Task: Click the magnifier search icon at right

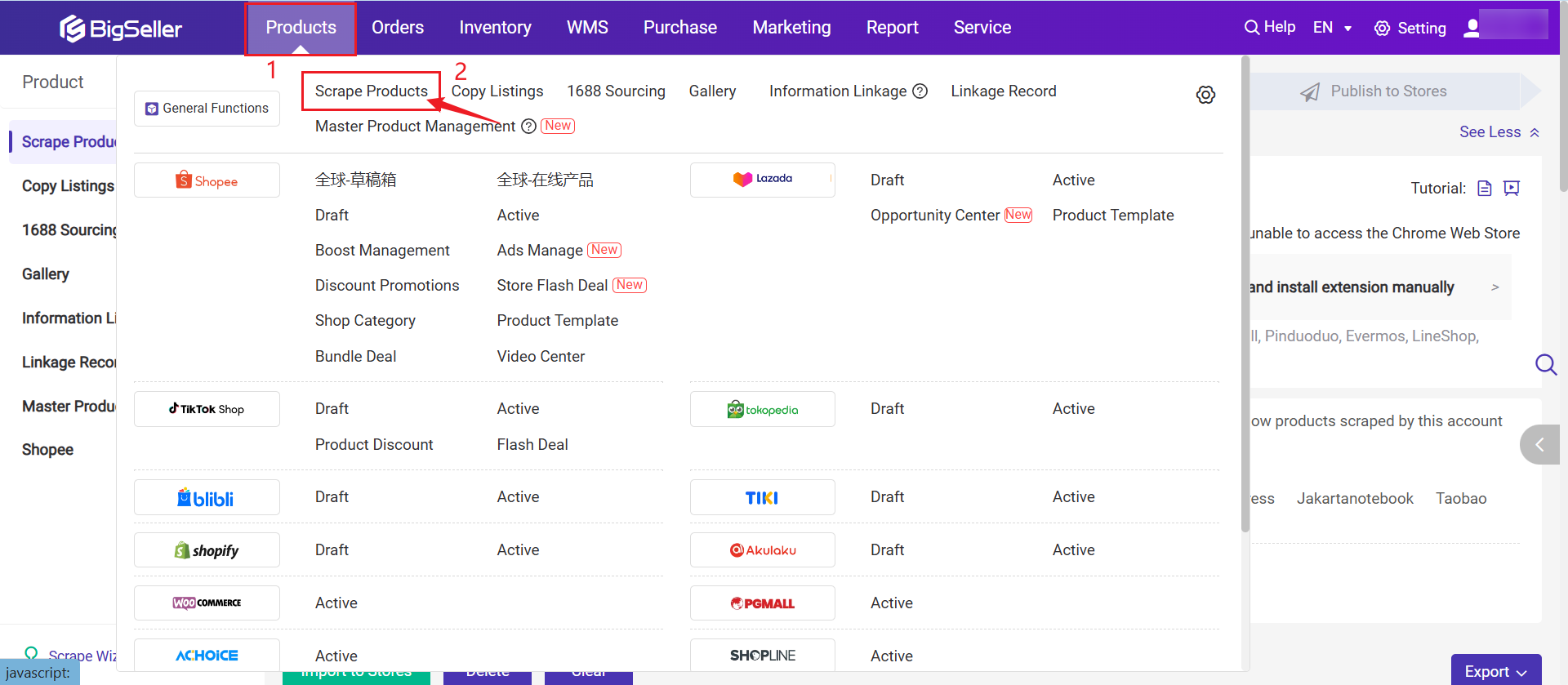Action: coord(1546,364)
